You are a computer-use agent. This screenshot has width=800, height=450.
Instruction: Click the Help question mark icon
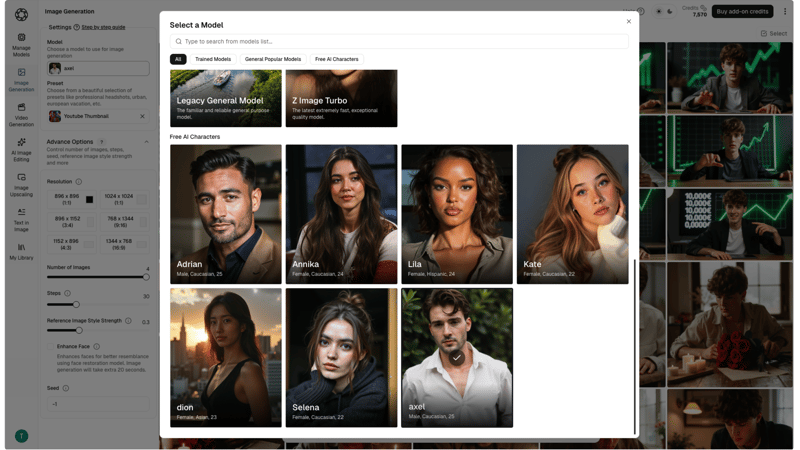point(641,11)
